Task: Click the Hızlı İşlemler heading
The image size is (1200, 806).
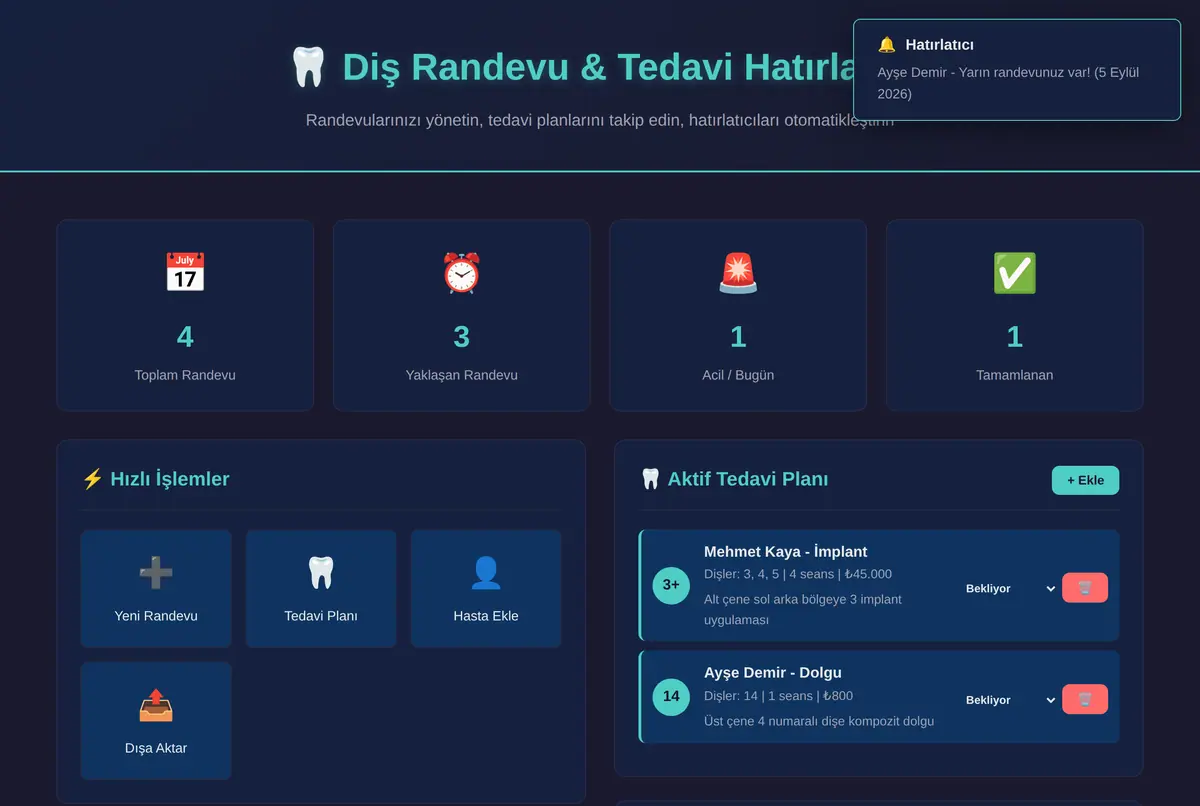Action: (x=170, y=479)
